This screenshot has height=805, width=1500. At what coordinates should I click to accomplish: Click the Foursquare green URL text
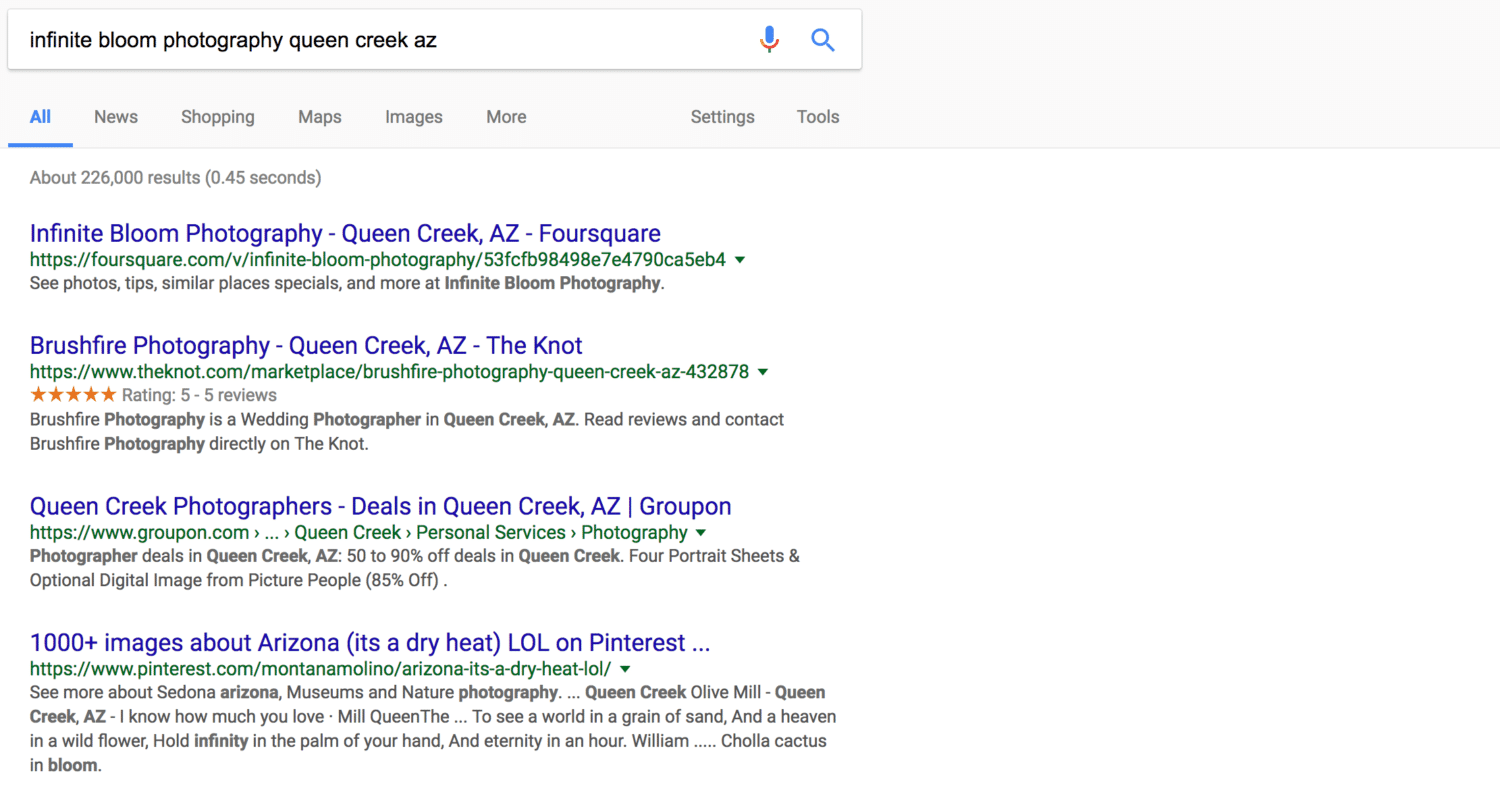(x=378, y=260)
